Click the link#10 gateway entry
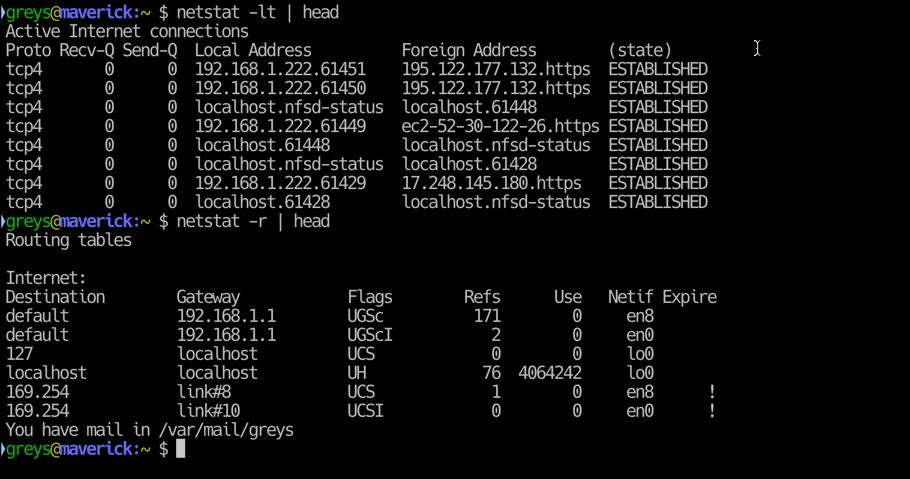 click(208, 411)
